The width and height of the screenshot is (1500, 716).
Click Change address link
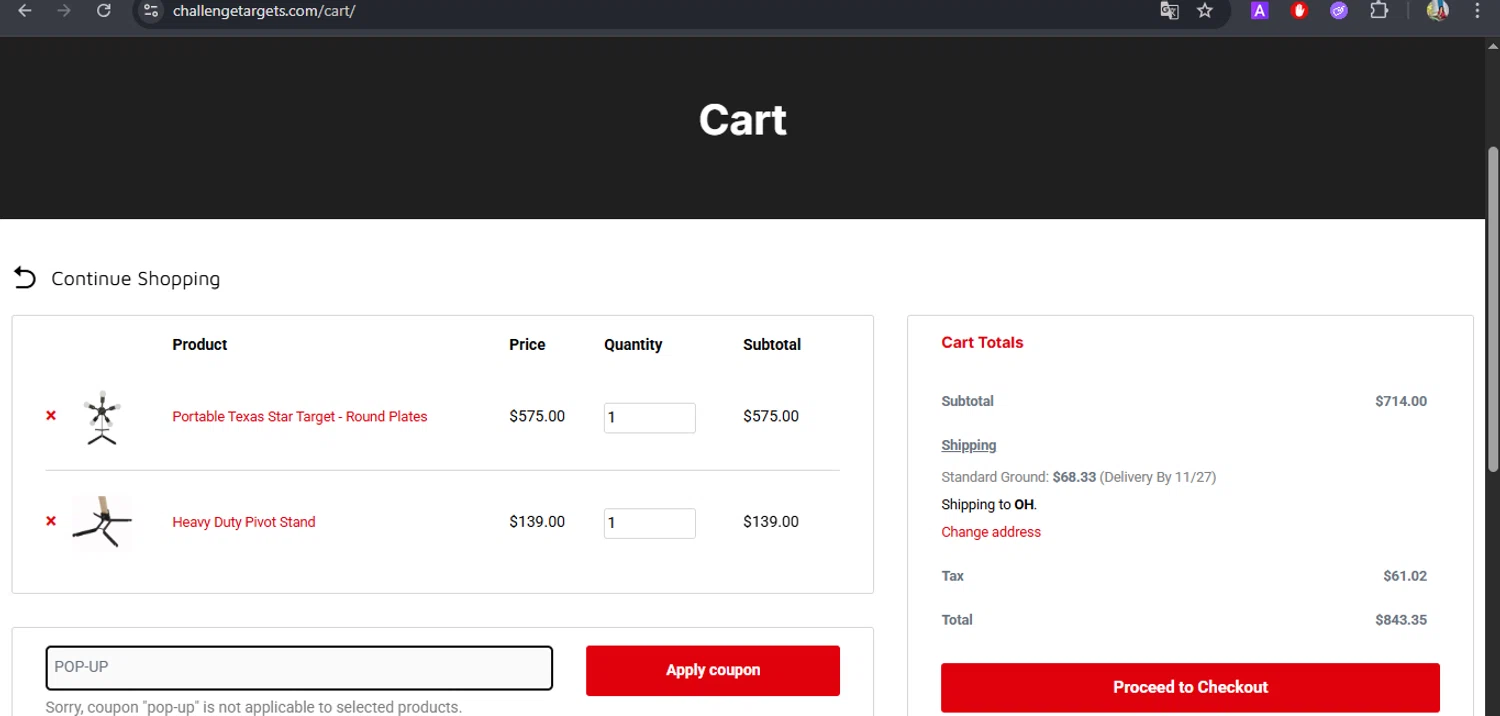[991, 532]
